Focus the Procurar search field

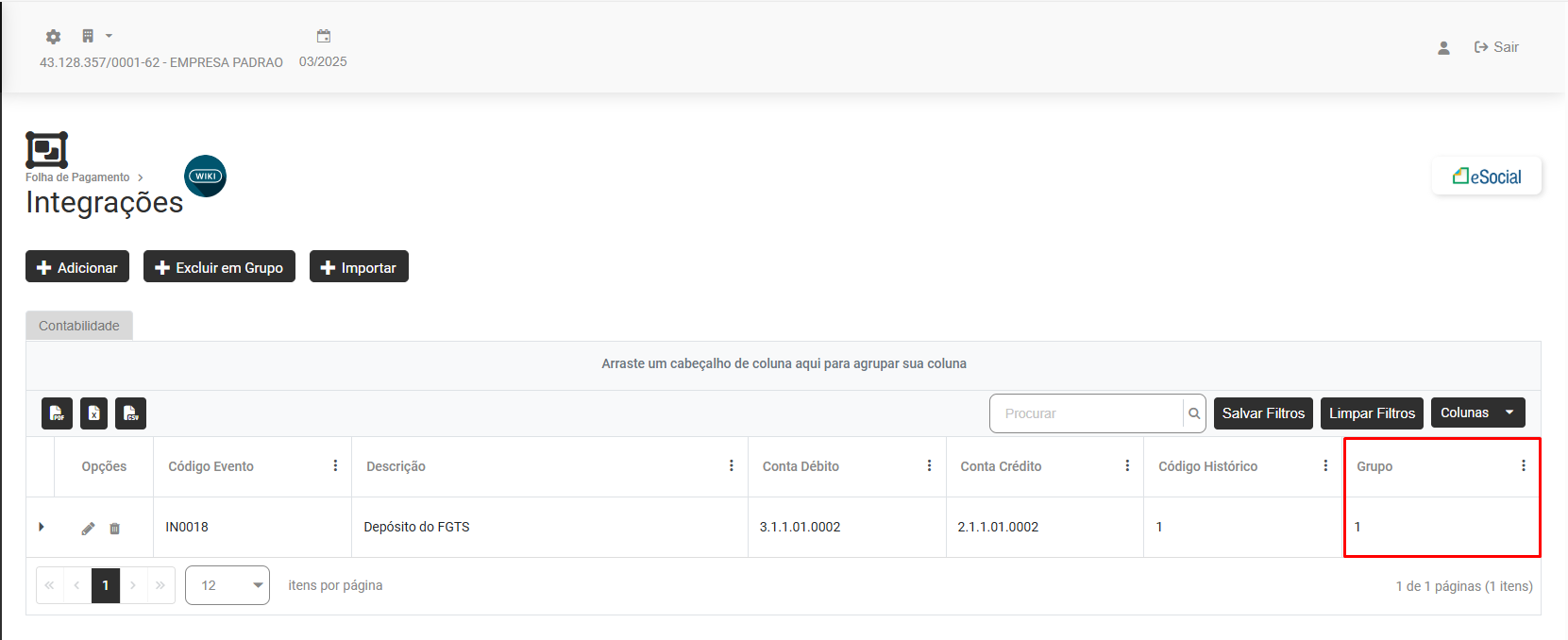point(1086,413)
